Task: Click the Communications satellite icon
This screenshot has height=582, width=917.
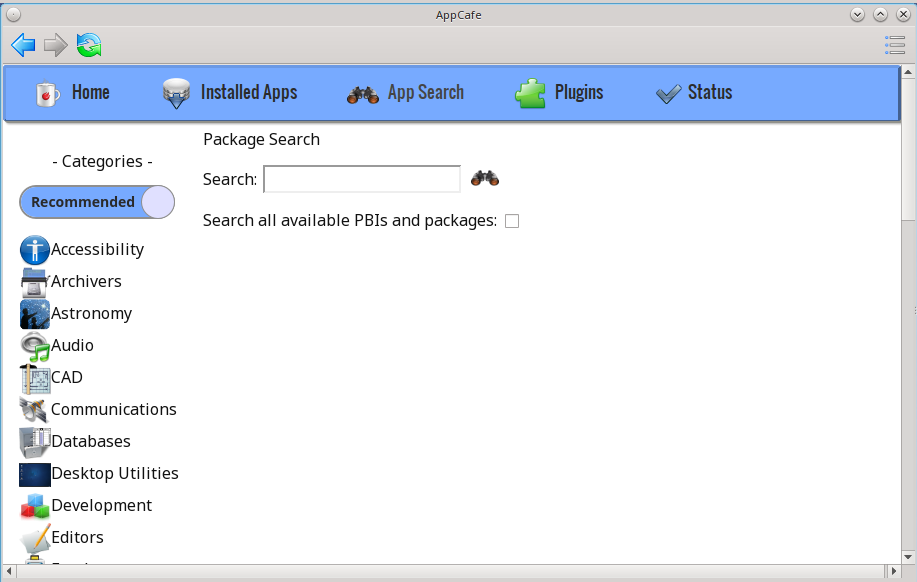Action: 34,410
